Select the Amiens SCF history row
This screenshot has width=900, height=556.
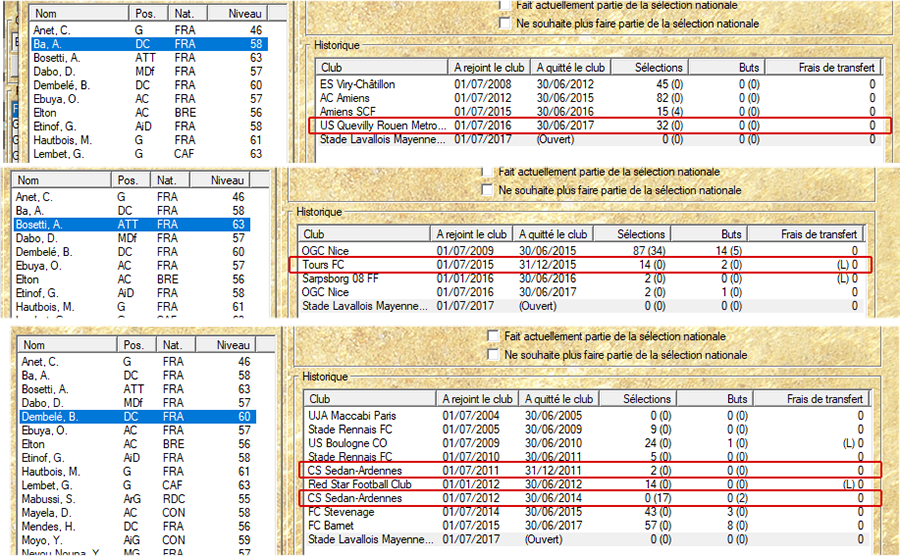pos(597,112)
